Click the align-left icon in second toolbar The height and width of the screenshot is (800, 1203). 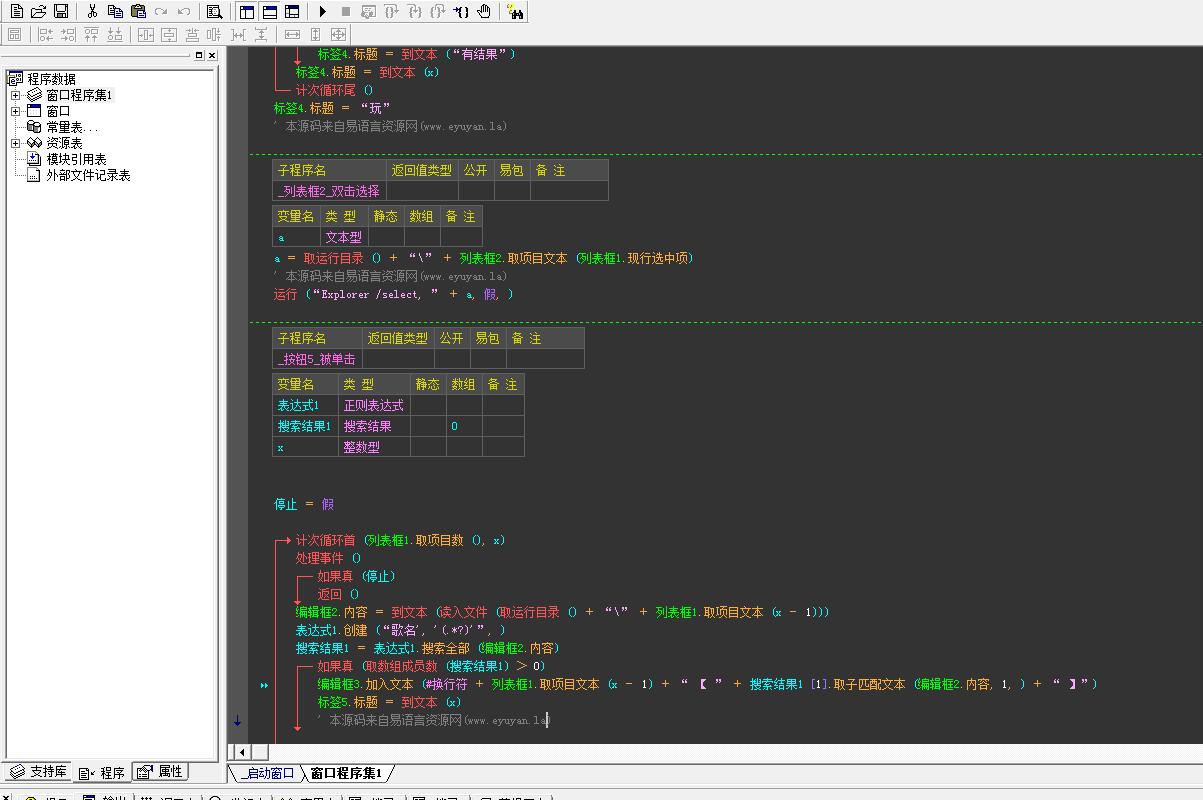pyautogui.click(x=45, y=35)
